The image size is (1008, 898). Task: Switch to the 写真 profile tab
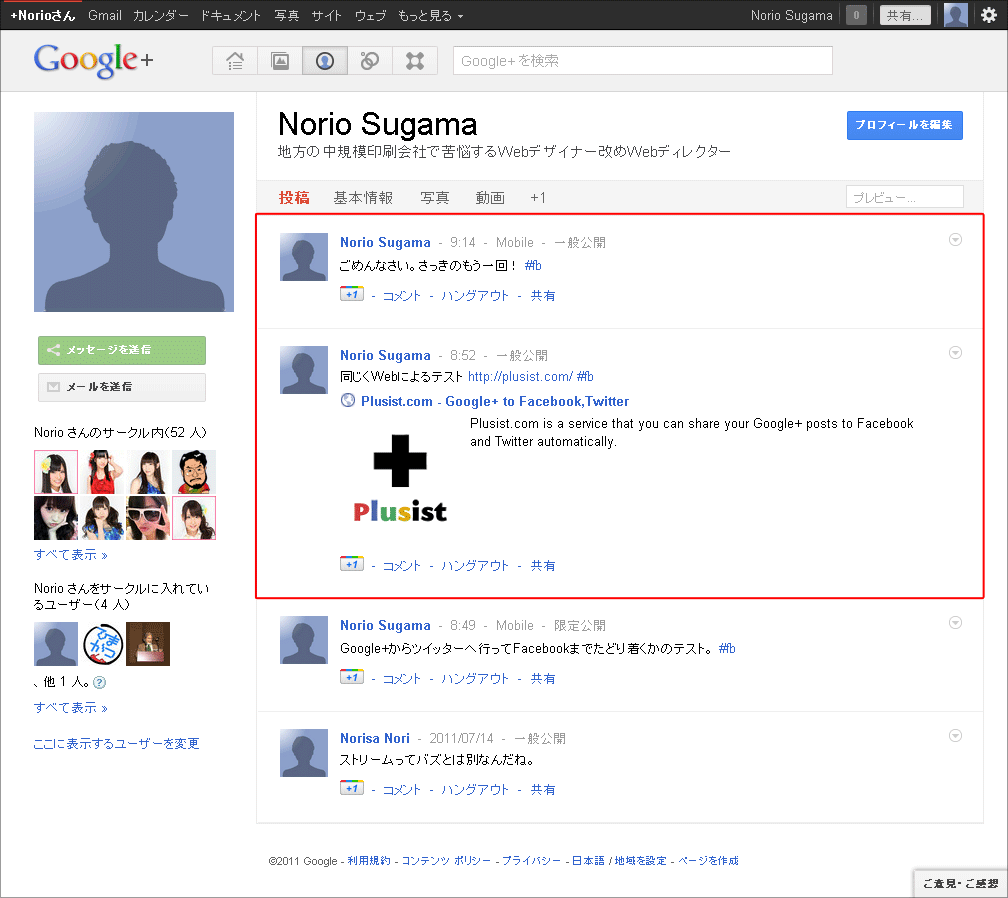pos(435,197)
